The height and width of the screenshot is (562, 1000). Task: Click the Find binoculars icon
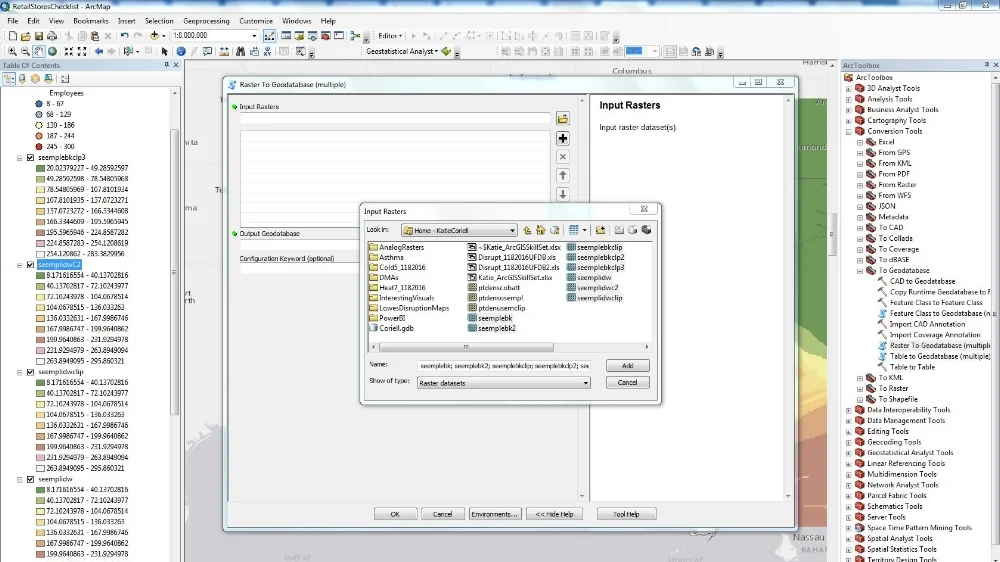[240, 52]
